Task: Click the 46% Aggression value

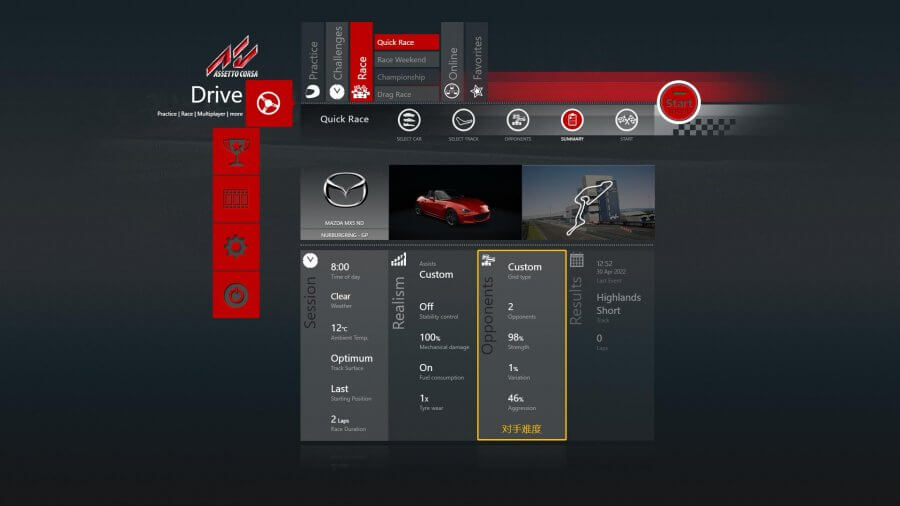Action: point(515,398)
